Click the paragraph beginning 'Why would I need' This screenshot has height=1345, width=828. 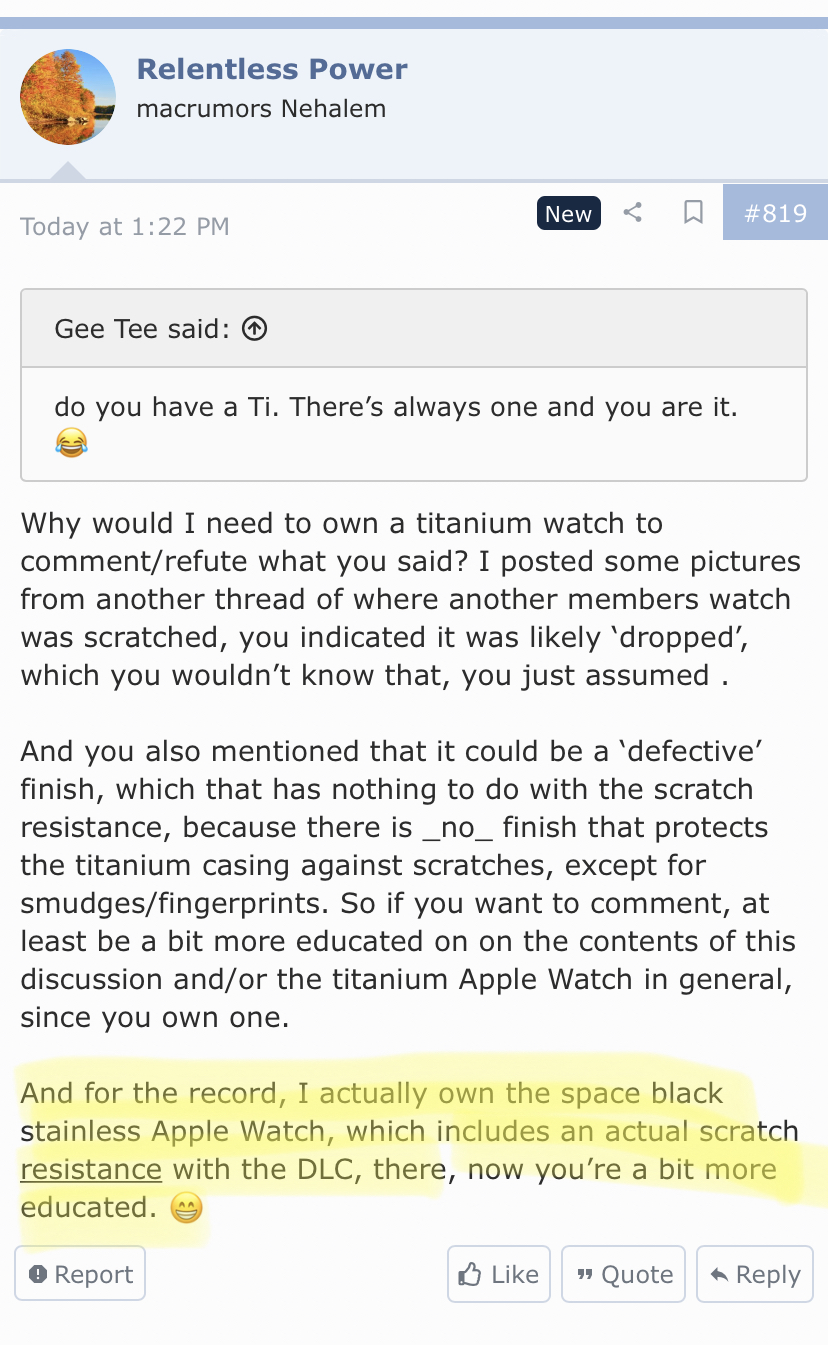tap(410, 599)
